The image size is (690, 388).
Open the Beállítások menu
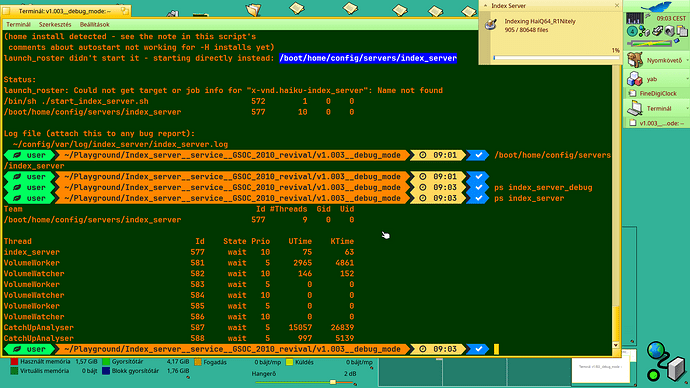tap(95, 25)
